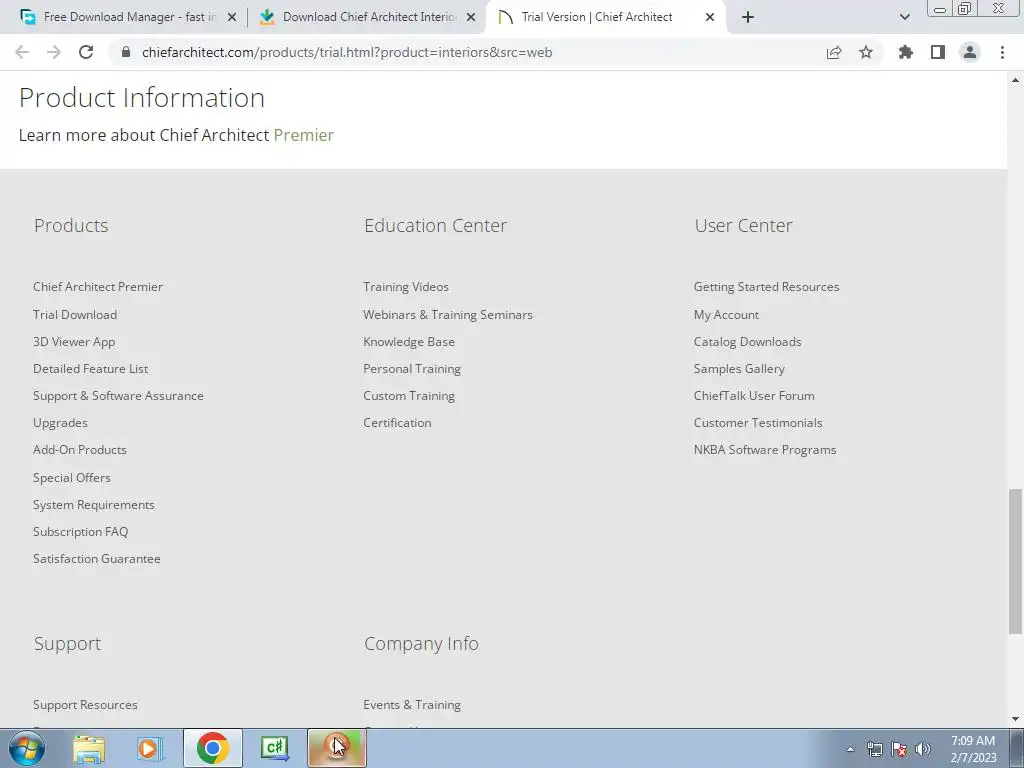Open the Windows Start menu orb
The width and height of the screenshot is (1024, 768).
[x=27, y=748]
